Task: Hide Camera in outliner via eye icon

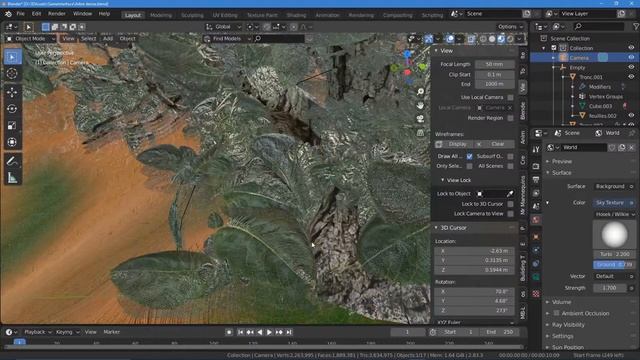Action: tap(631, 58)
